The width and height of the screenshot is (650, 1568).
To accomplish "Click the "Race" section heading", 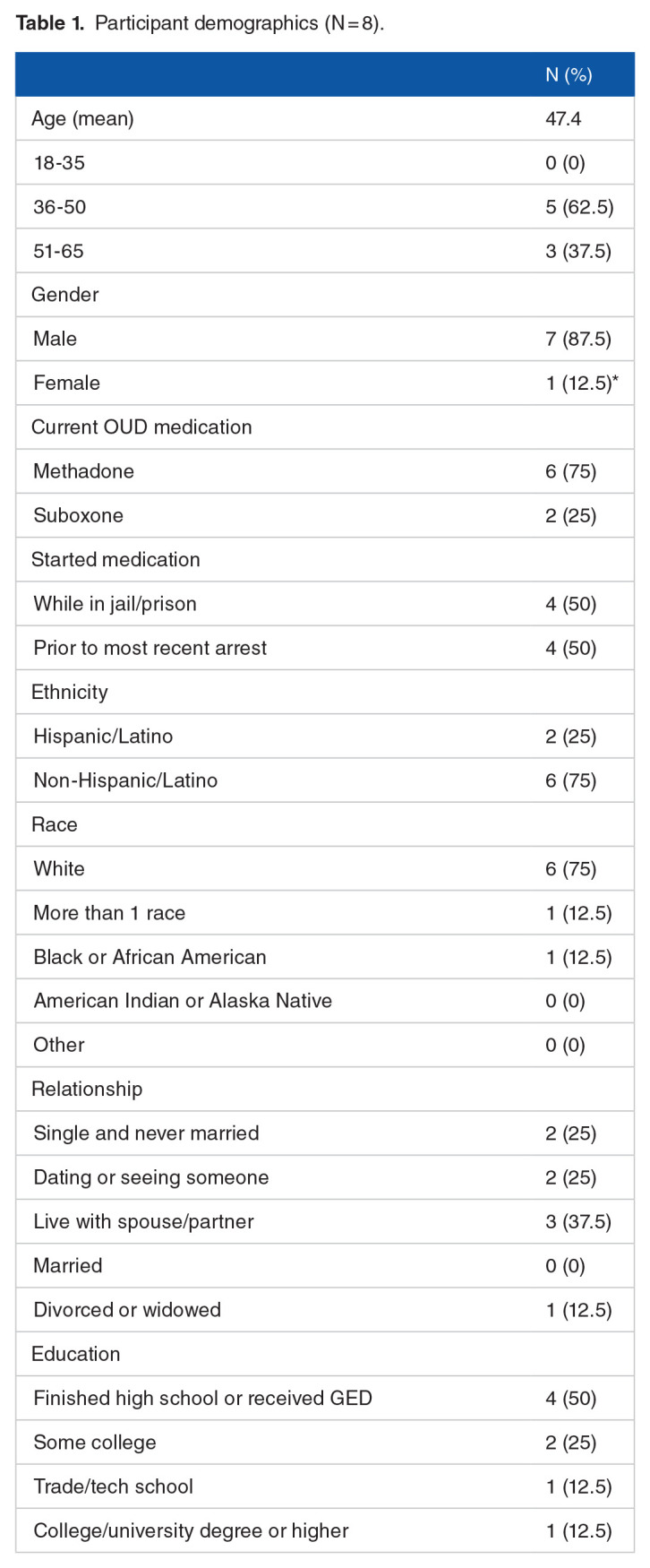I will (55, 824).
